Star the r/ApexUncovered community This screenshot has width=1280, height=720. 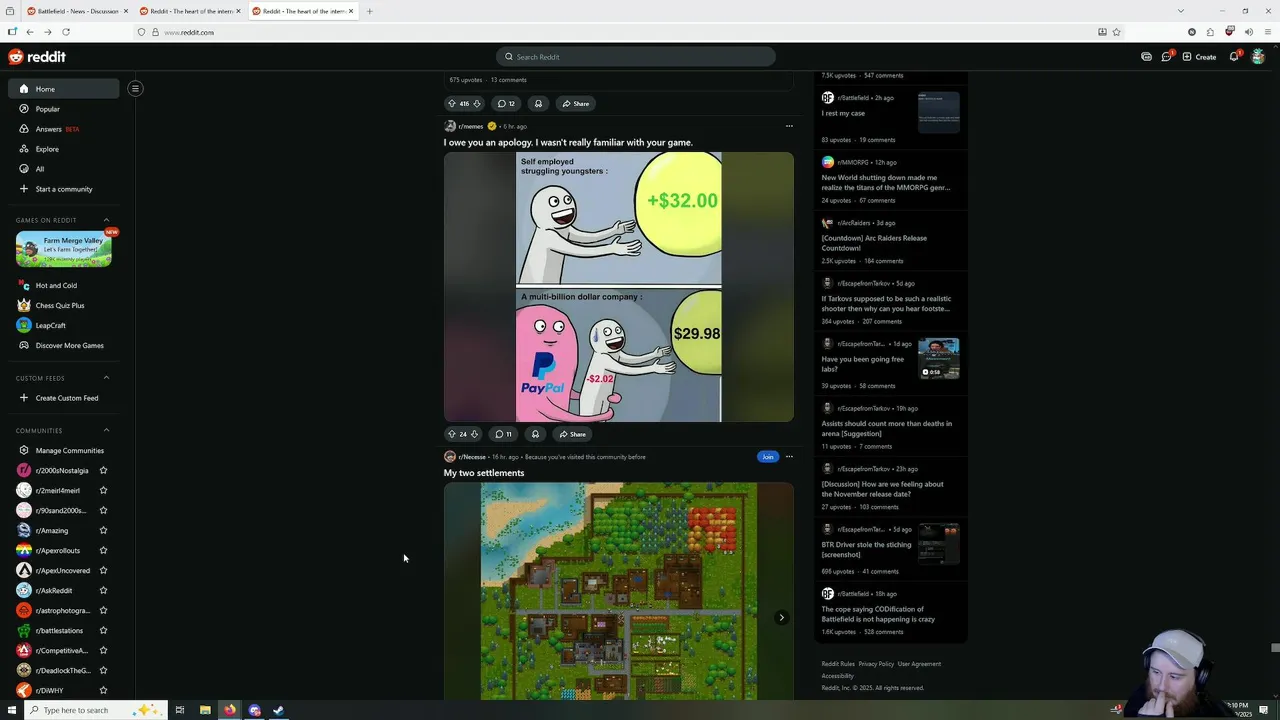pos(103,570)
